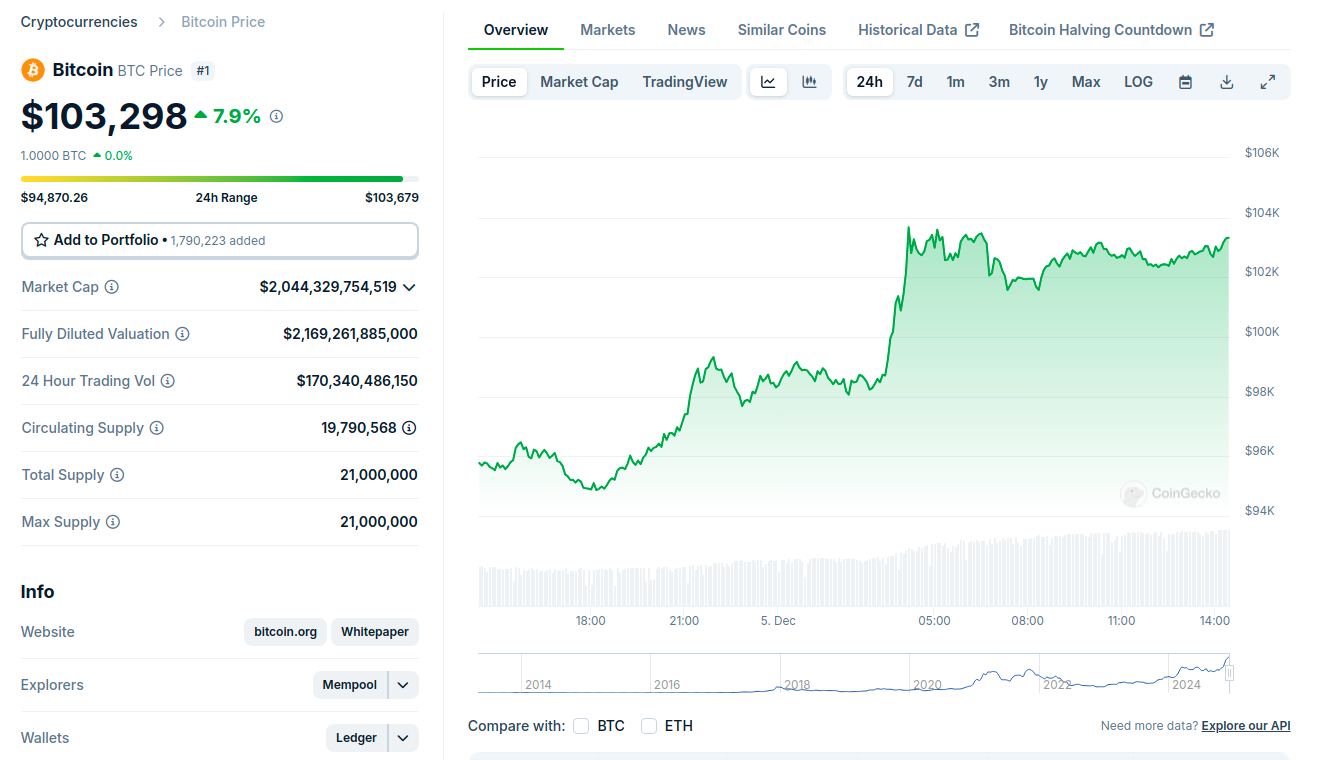Choose 1m time range
This screenshot has height=760, width=1318.
956,82
